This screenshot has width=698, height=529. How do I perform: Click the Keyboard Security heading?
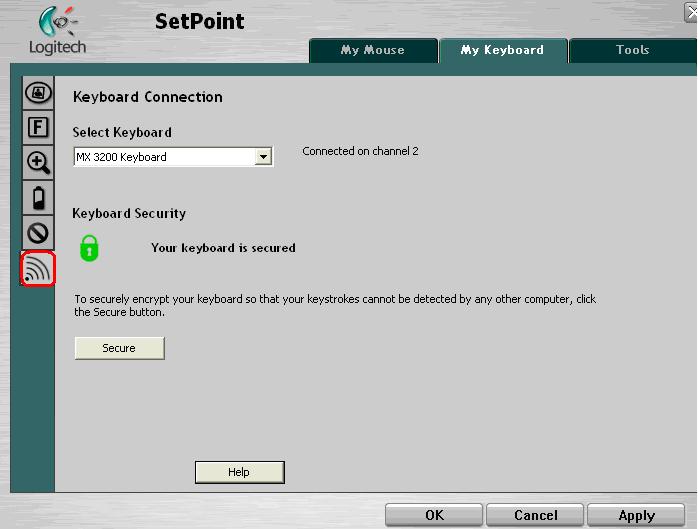129,214
